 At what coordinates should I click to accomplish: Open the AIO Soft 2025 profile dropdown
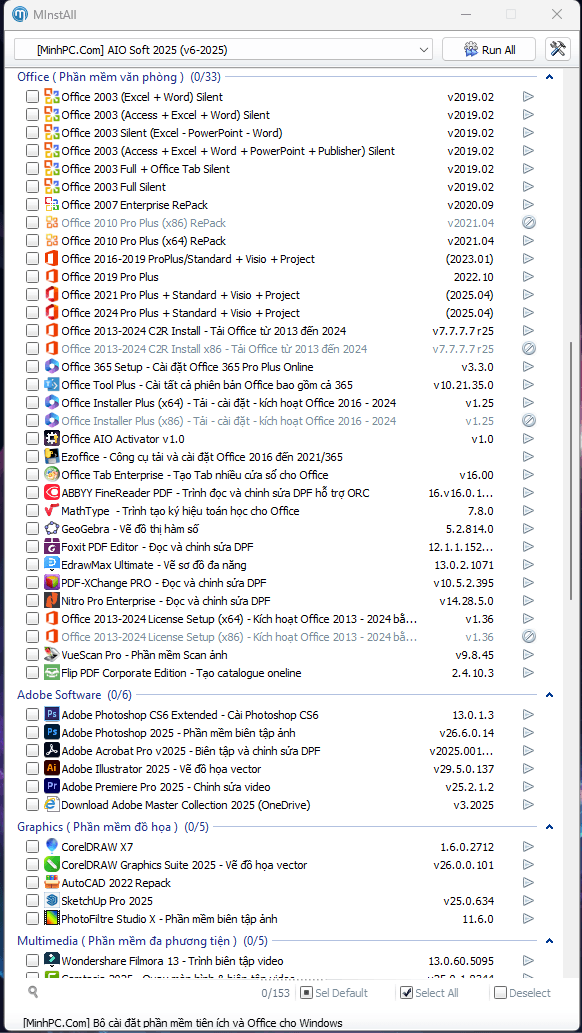223,49
